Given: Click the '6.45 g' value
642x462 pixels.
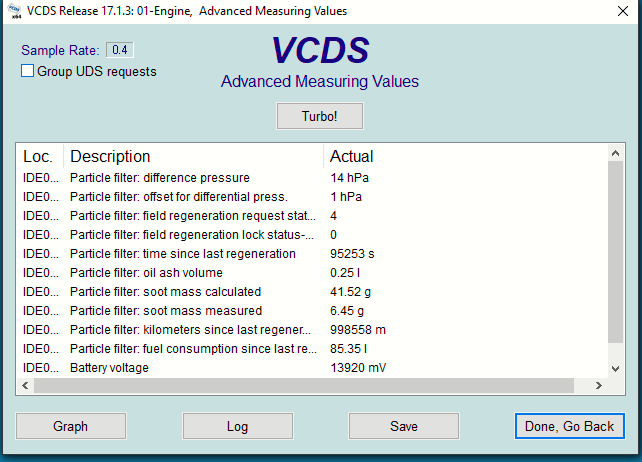Looking at the screenshot, I should click(x=347, y=310).
